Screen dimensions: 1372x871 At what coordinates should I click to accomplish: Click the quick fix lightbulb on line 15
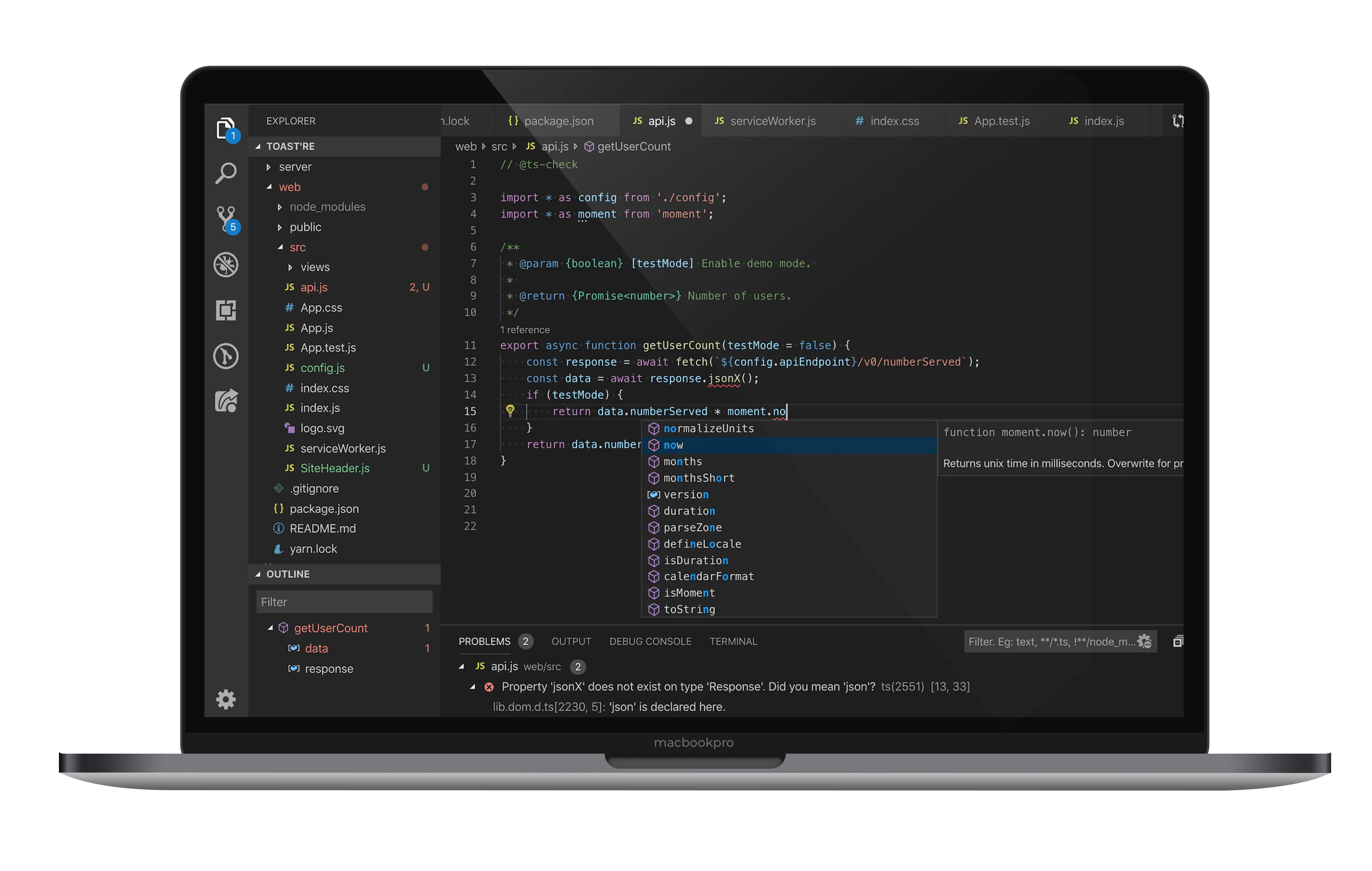coord(511,411)
